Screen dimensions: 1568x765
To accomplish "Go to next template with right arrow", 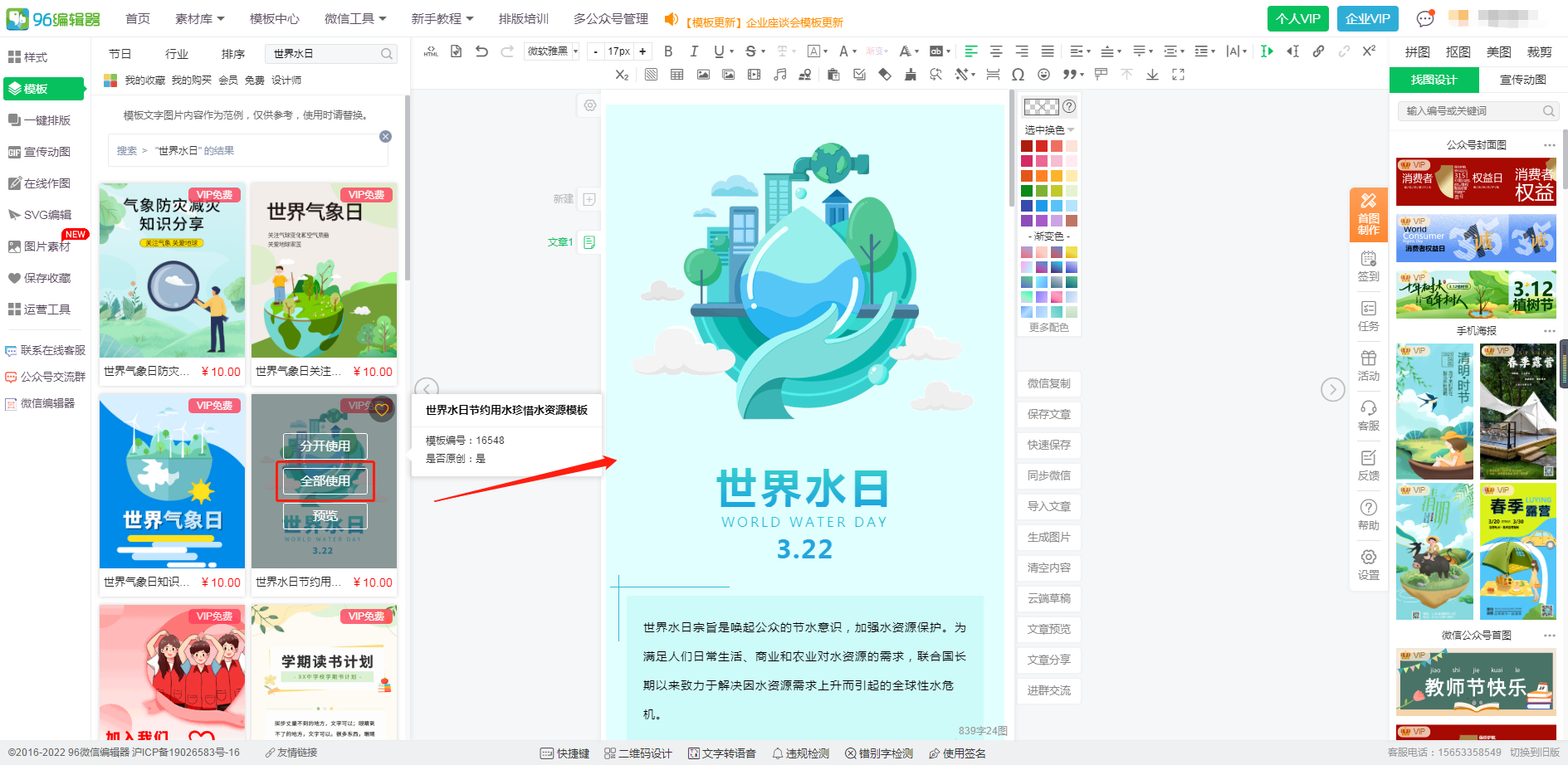I will point(1332,389).
